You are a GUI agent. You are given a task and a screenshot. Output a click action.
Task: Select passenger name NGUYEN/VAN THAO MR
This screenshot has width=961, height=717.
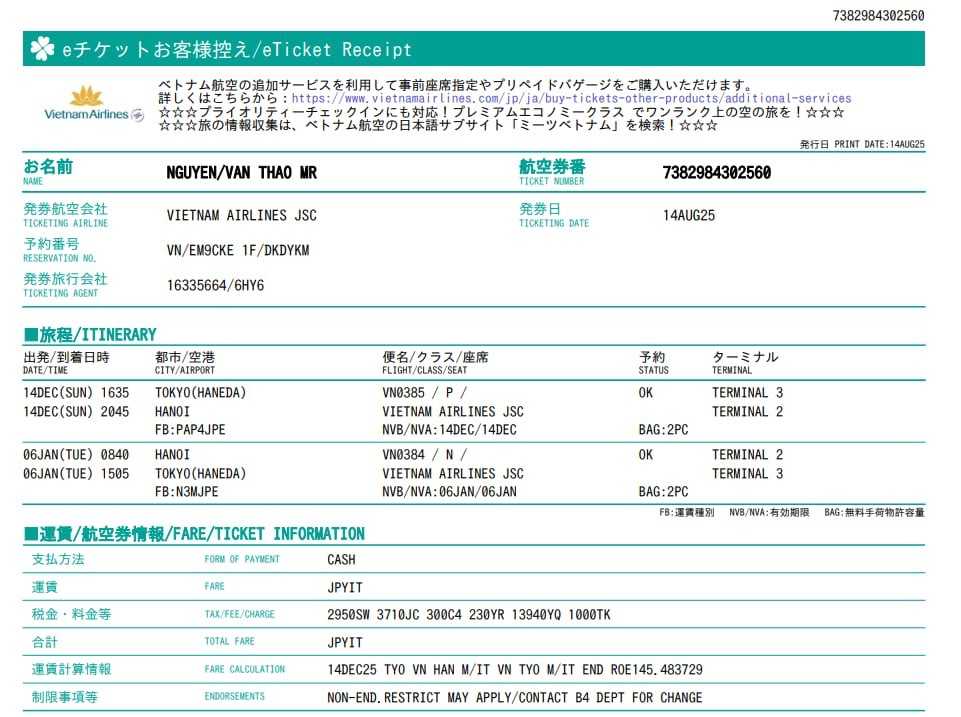click(x=241, y=173)
